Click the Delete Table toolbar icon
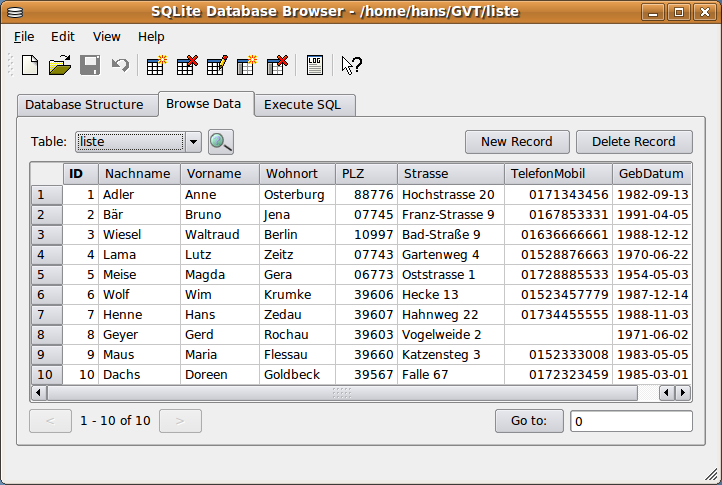Image resolution: width=722 pixels, height=485 pixels. point(186,66)
